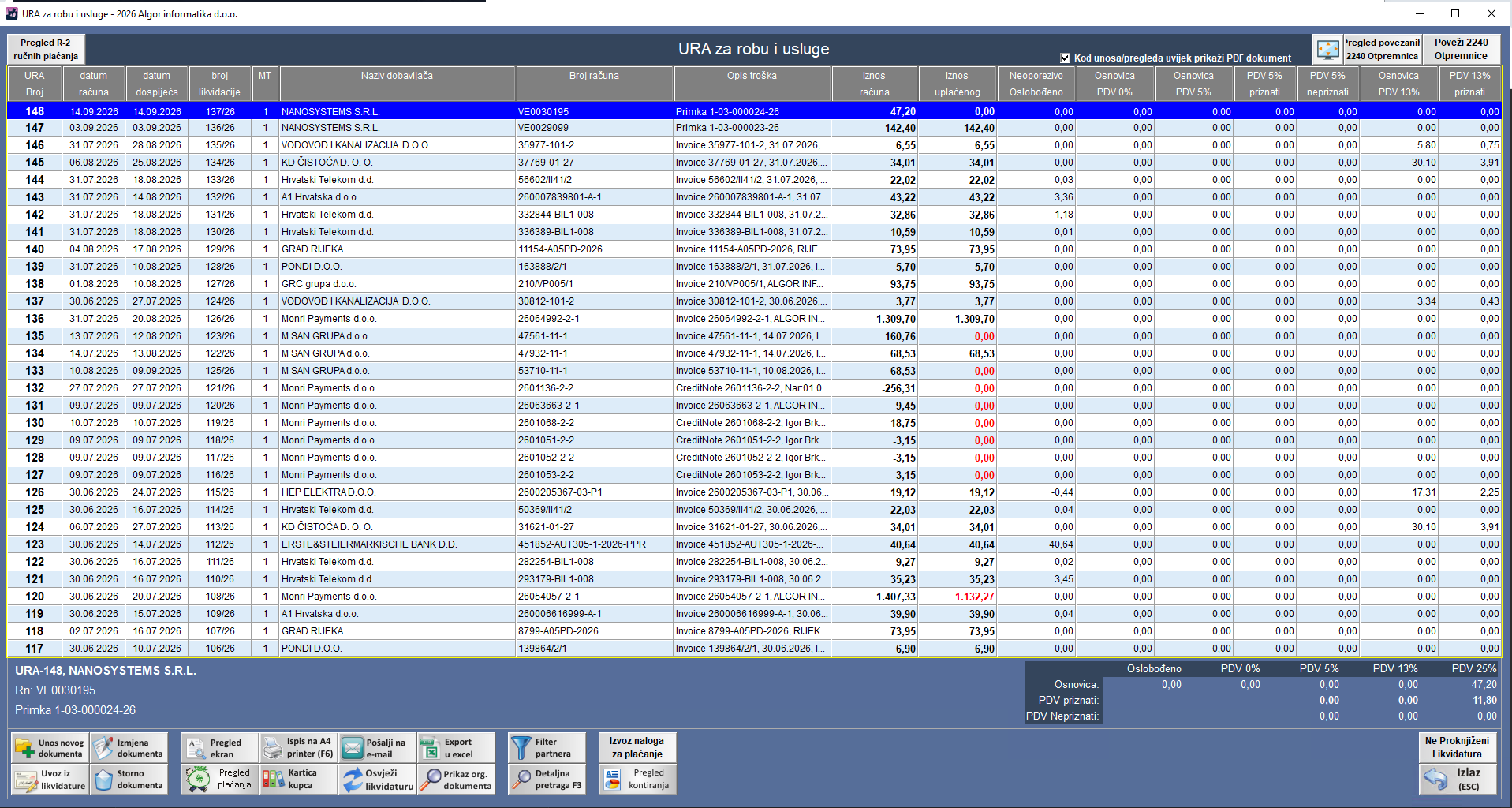Open Izmjena dokumenta edit button
The height and width of the screenshot is (808, 1512).
click(x=129, y=747)
